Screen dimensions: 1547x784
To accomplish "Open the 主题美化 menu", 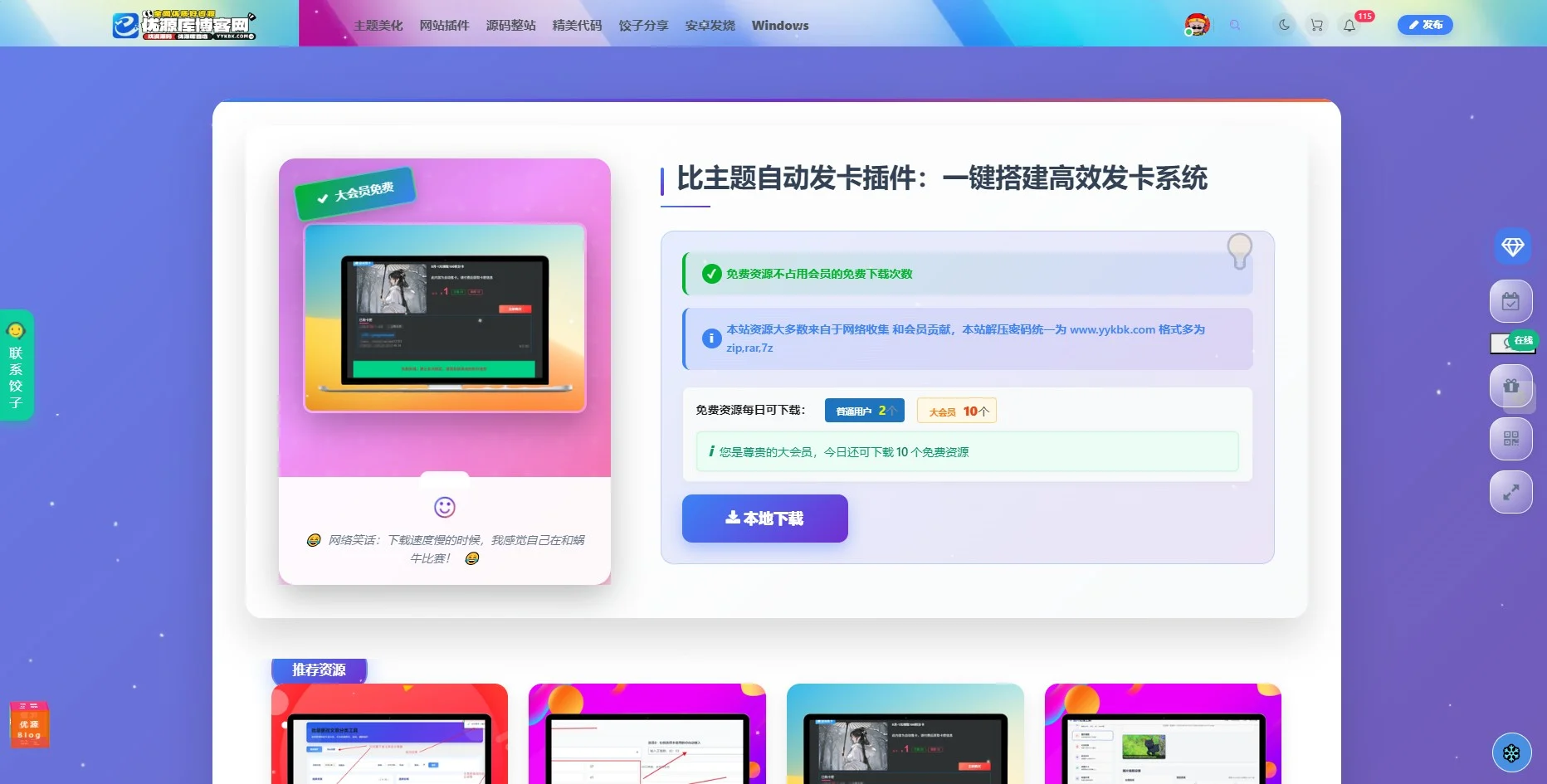I will 378,25.
